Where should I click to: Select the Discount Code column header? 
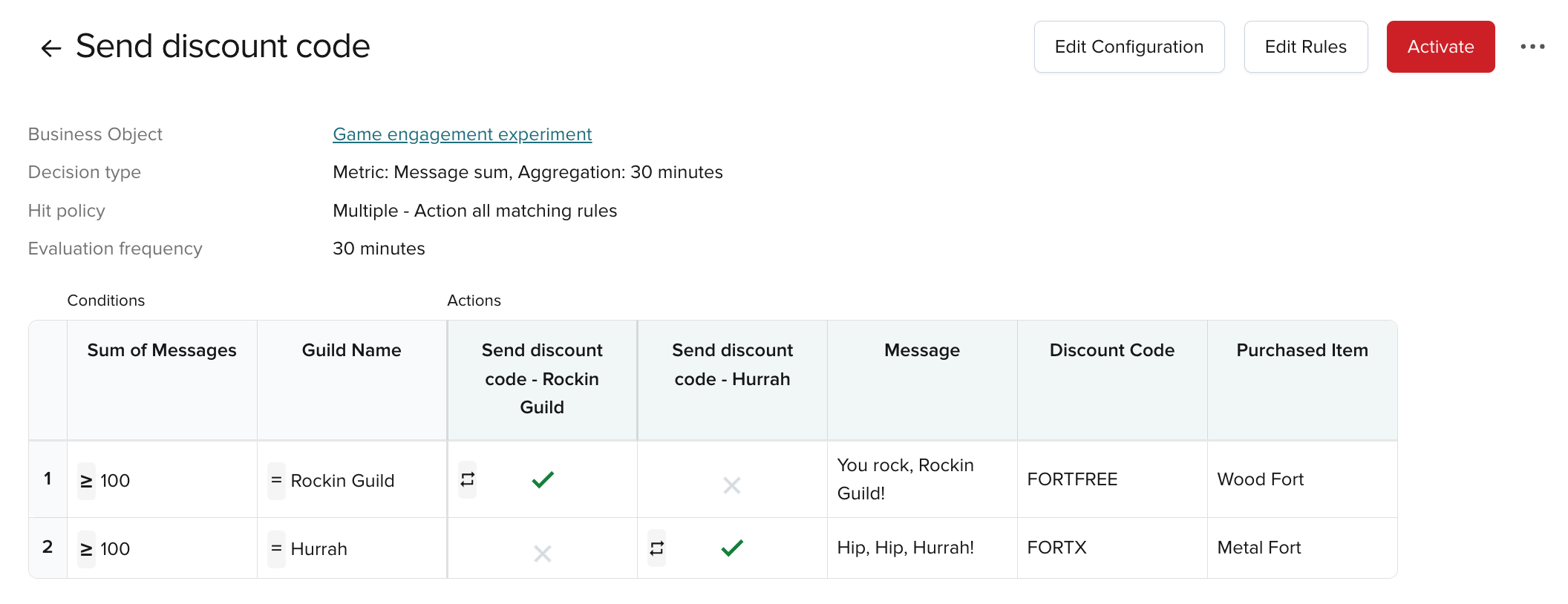point(1111,350)
